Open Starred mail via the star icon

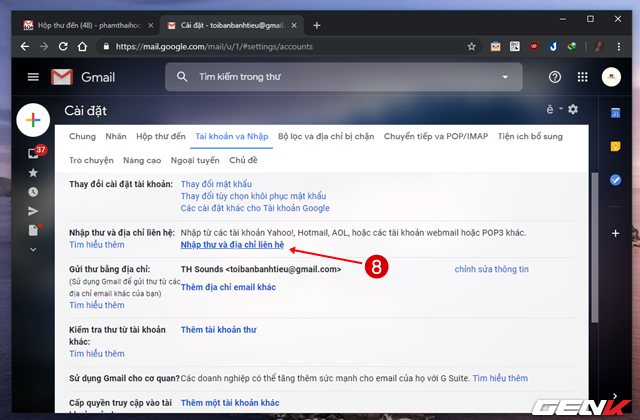click(33, 173)
